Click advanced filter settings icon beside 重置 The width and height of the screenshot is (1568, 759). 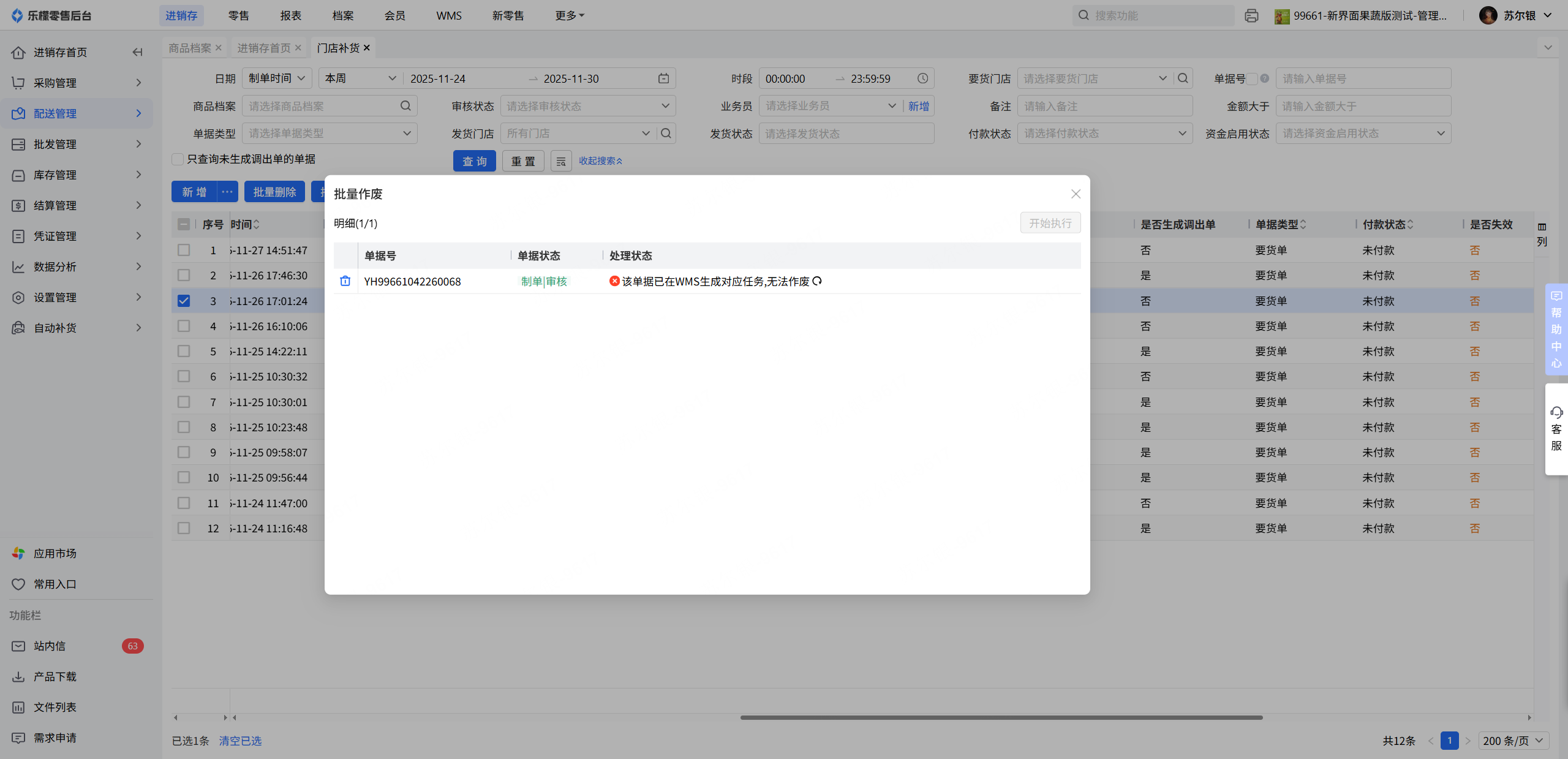(560, 161)
